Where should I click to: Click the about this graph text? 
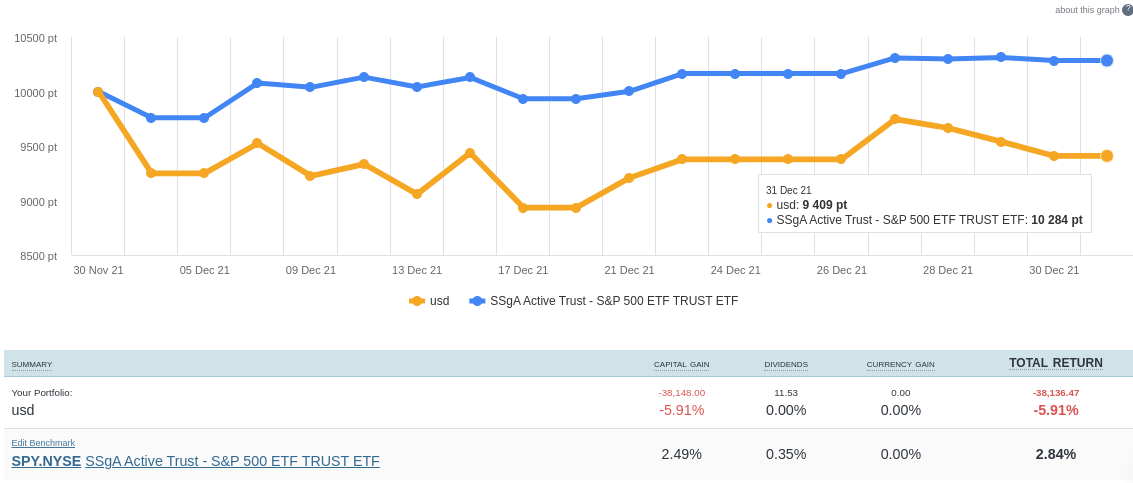[x=1087, y=10]
